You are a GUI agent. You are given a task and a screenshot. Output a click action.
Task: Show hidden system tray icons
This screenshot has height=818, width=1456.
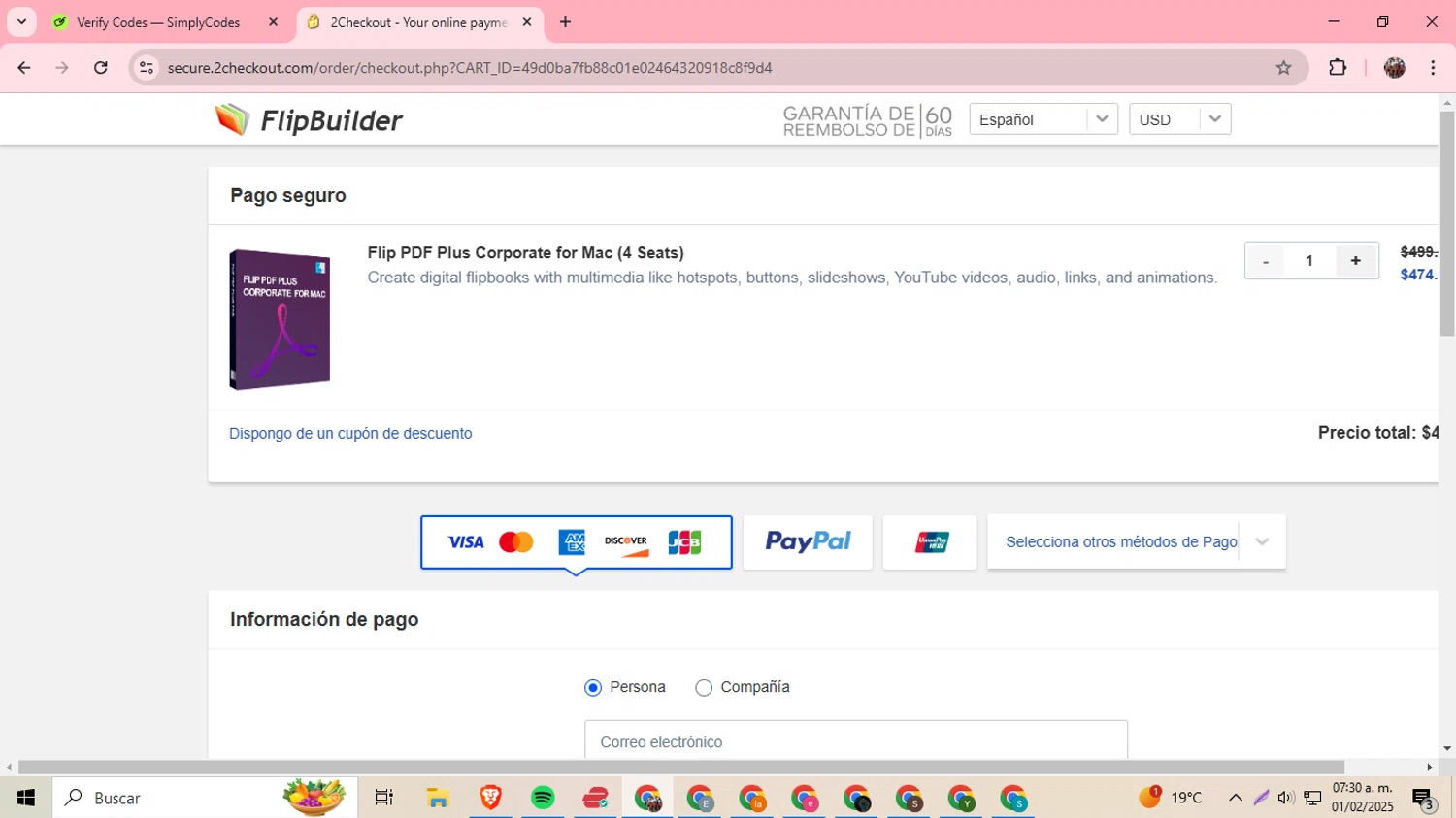(x=1236, y=798)
